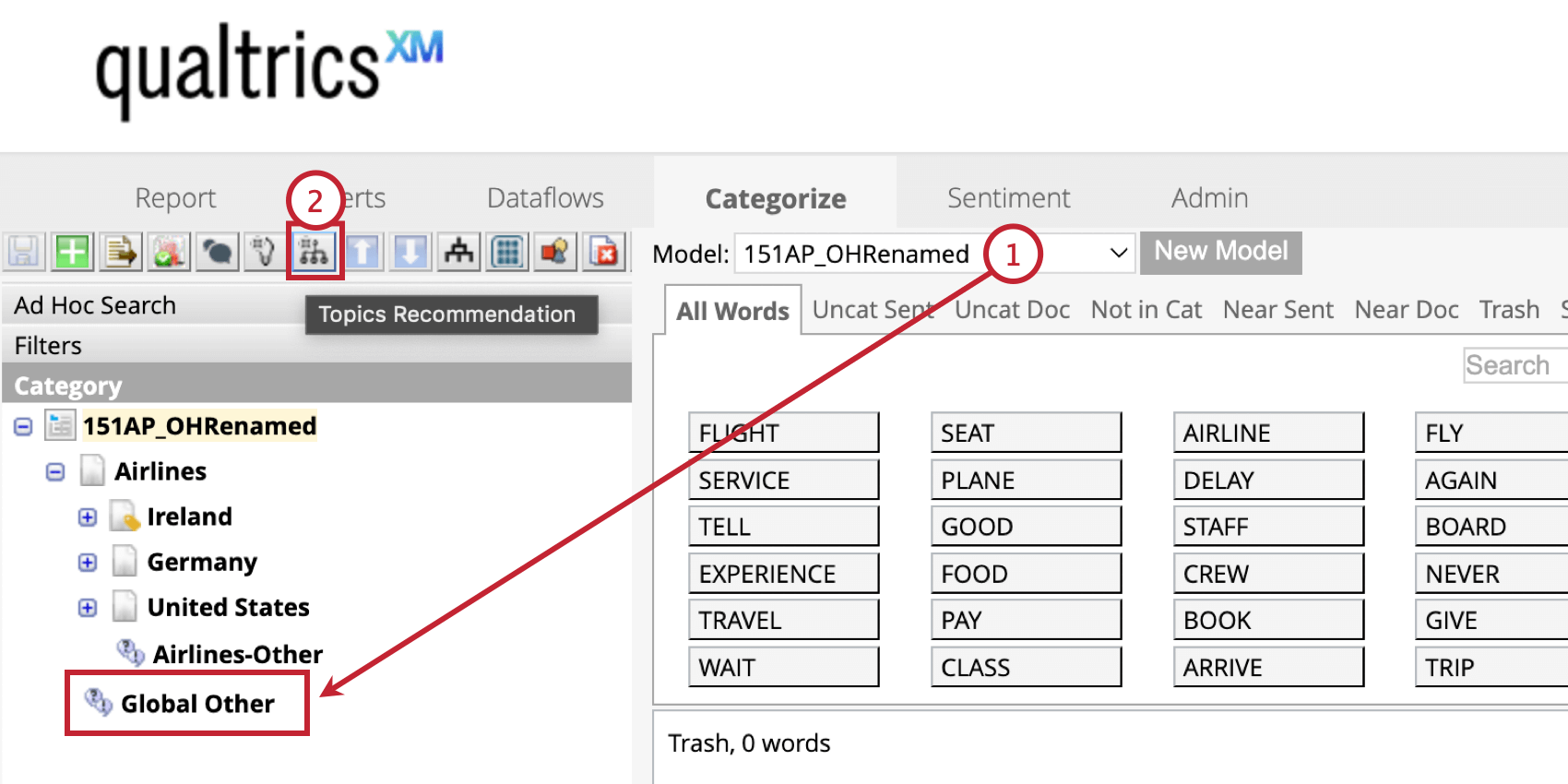The width and height of the screenshot is (1568, 784).
Task: Select the All Words tab
Action: pyautogui.click(x=732, y=311)
